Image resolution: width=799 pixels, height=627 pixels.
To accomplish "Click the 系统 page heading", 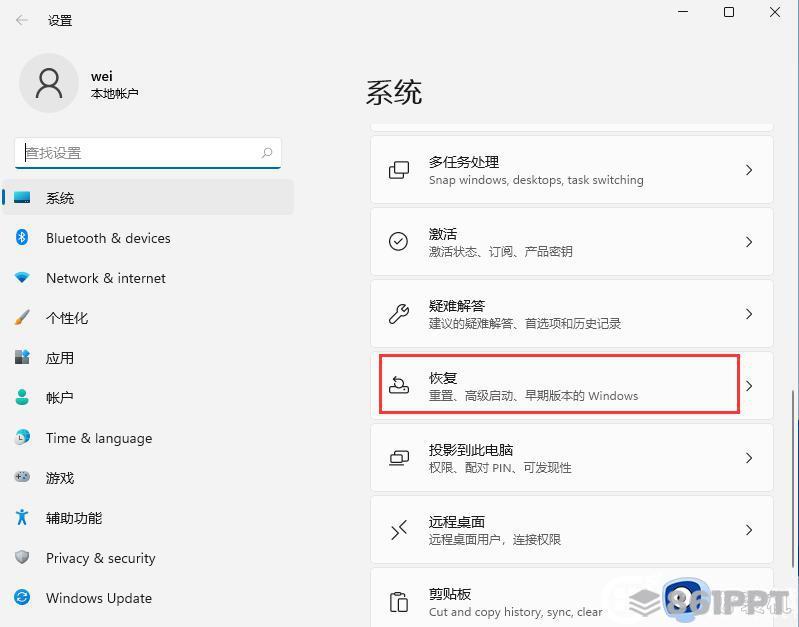I will (x=394, y=92).
